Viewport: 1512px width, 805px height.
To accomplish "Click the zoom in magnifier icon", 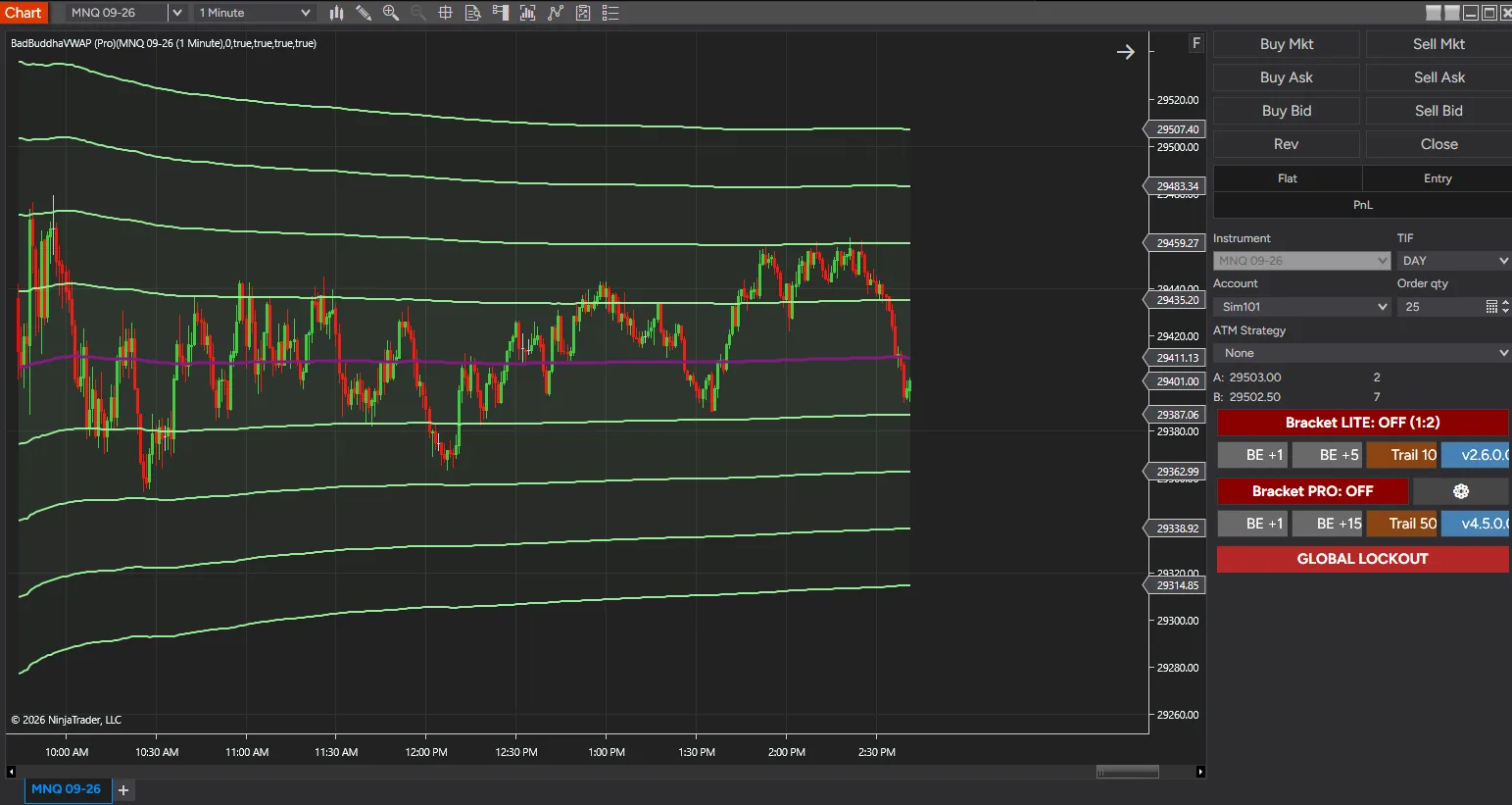I will point(391,13).
